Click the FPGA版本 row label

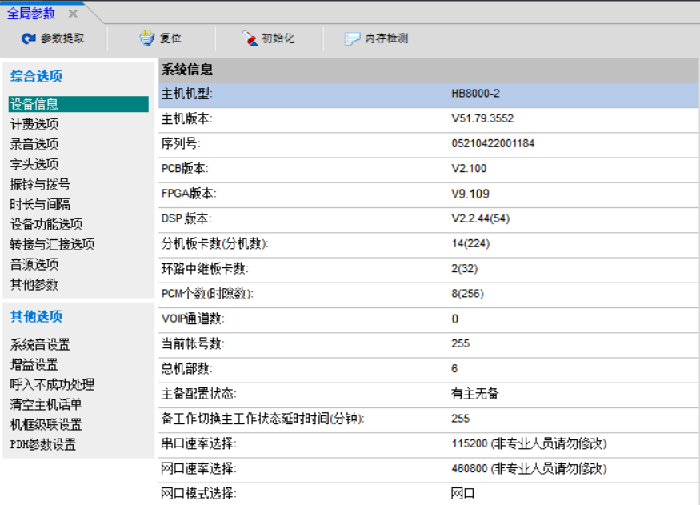(189, 193)
